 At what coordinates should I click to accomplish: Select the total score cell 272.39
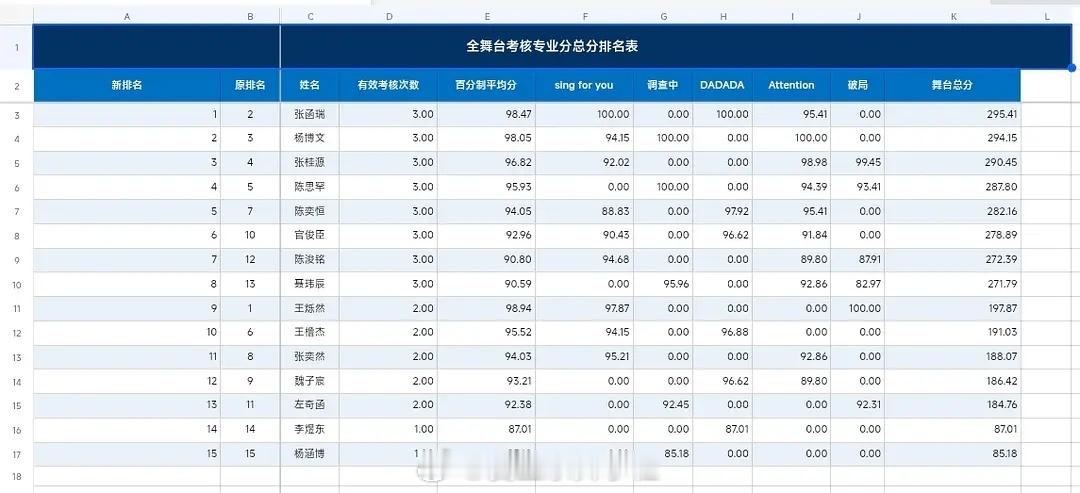point(953,260)
